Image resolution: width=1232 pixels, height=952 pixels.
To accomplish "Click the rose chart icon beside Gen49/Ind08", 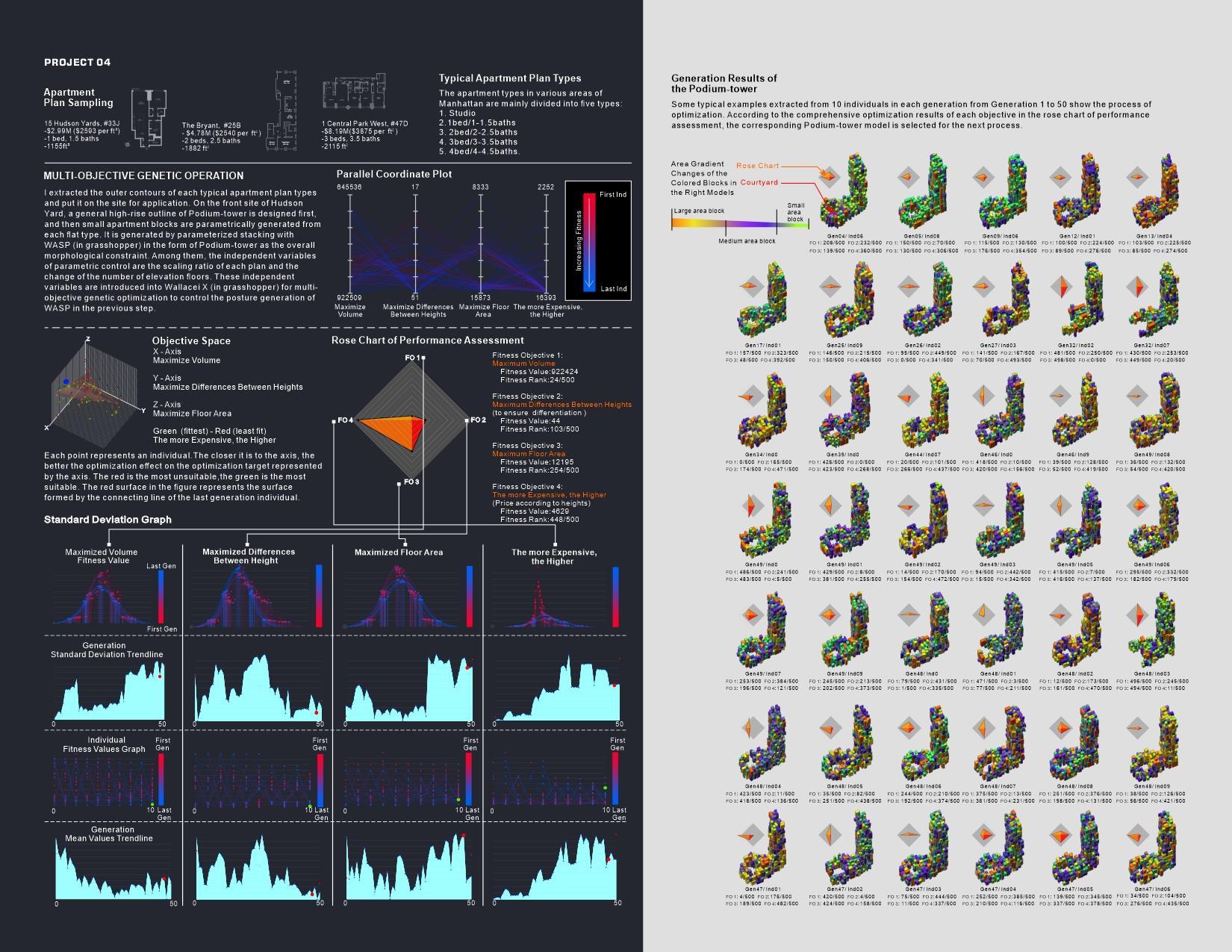I will click(1138, 396).
